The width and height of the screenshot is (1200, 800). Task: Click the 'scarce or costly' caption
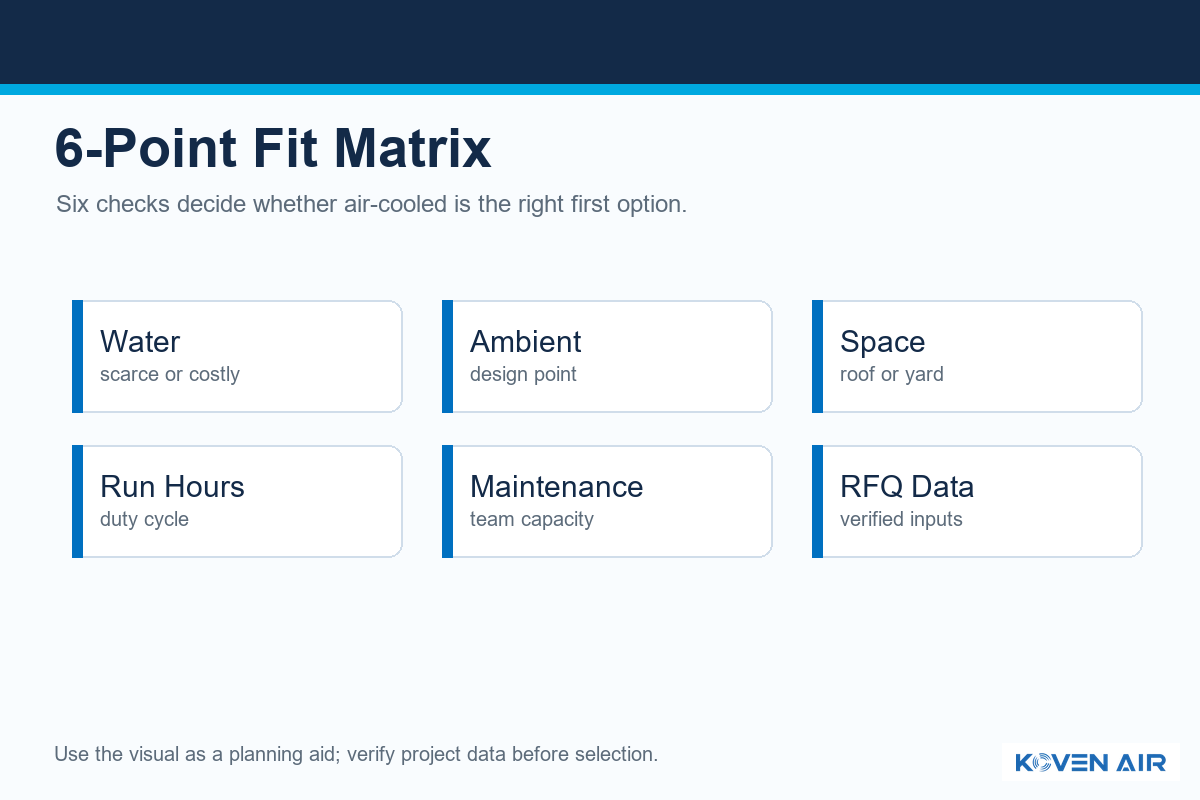click(170, 375)
